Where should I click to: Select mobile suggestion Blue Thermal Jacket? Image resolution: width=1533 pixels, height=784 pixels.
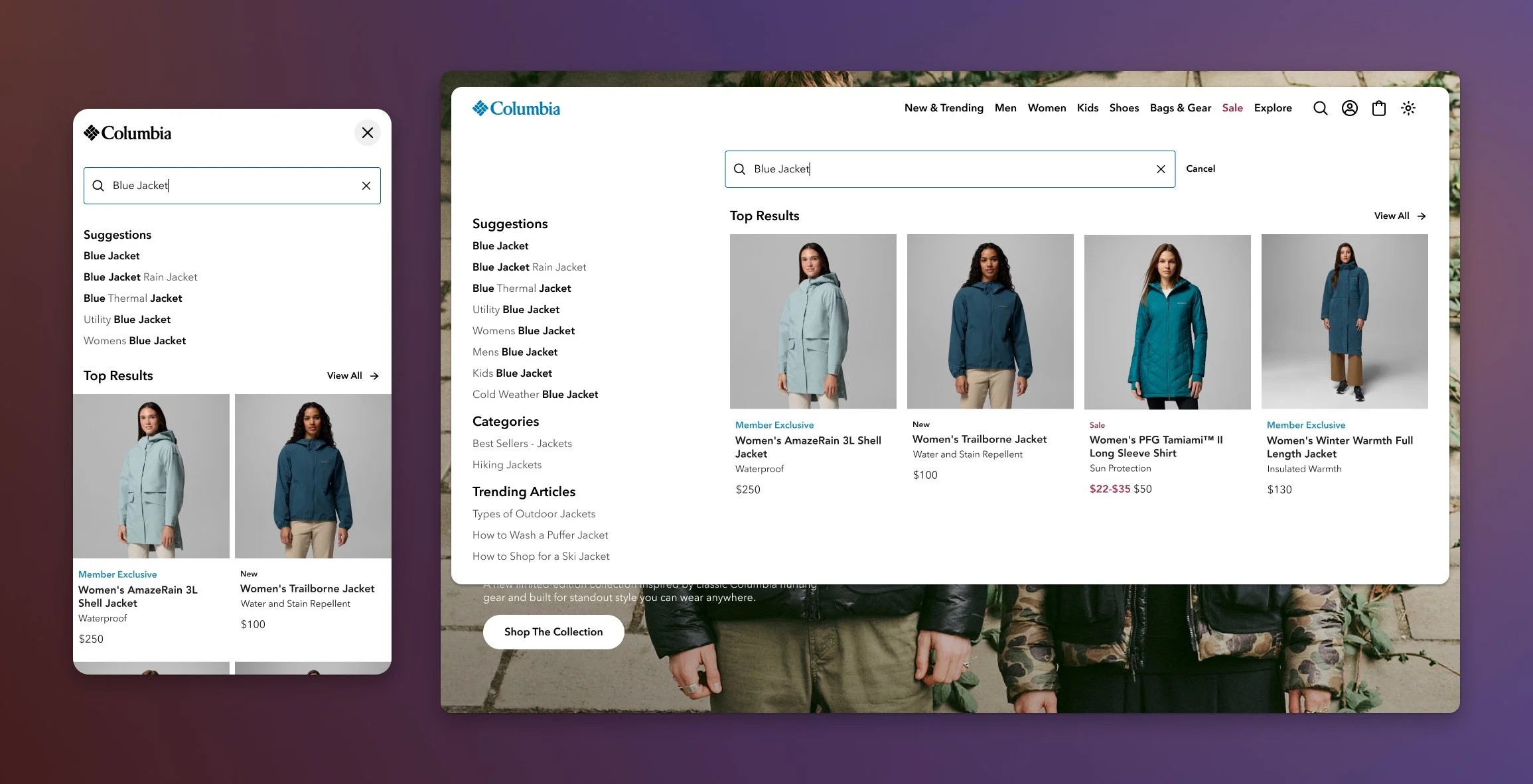click(132, 298)
